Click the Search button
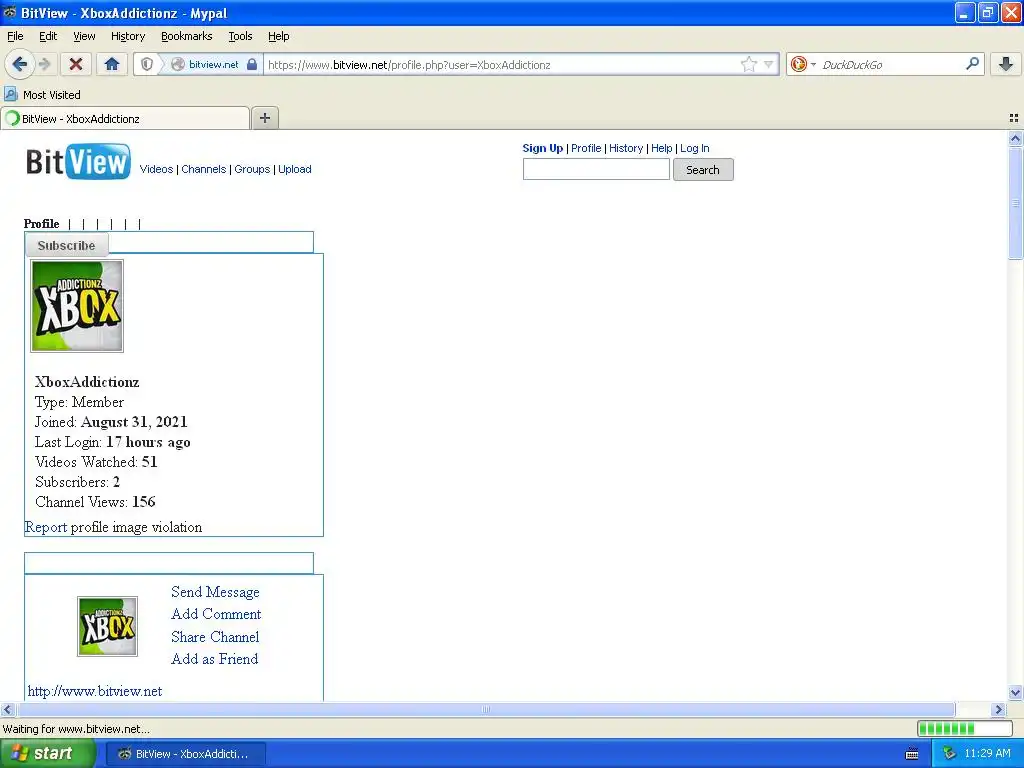 click(x=703, y=170)
